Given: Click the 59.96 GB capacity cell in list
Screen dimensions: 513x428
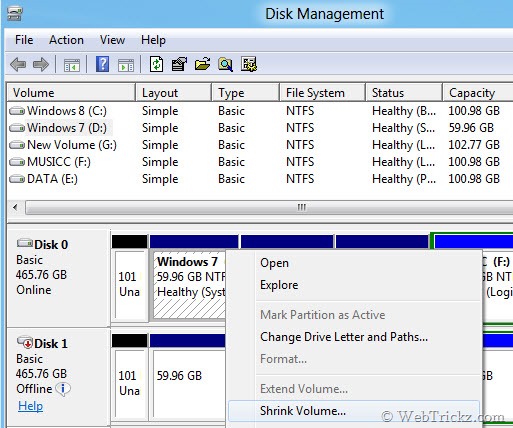Looking at the screenshot, I should (x=471, y=128).
